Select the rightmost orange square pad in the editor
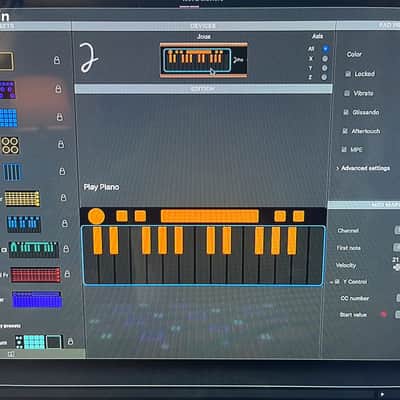The height and width of the screenshot is (400, 400). tap(298, 216)
